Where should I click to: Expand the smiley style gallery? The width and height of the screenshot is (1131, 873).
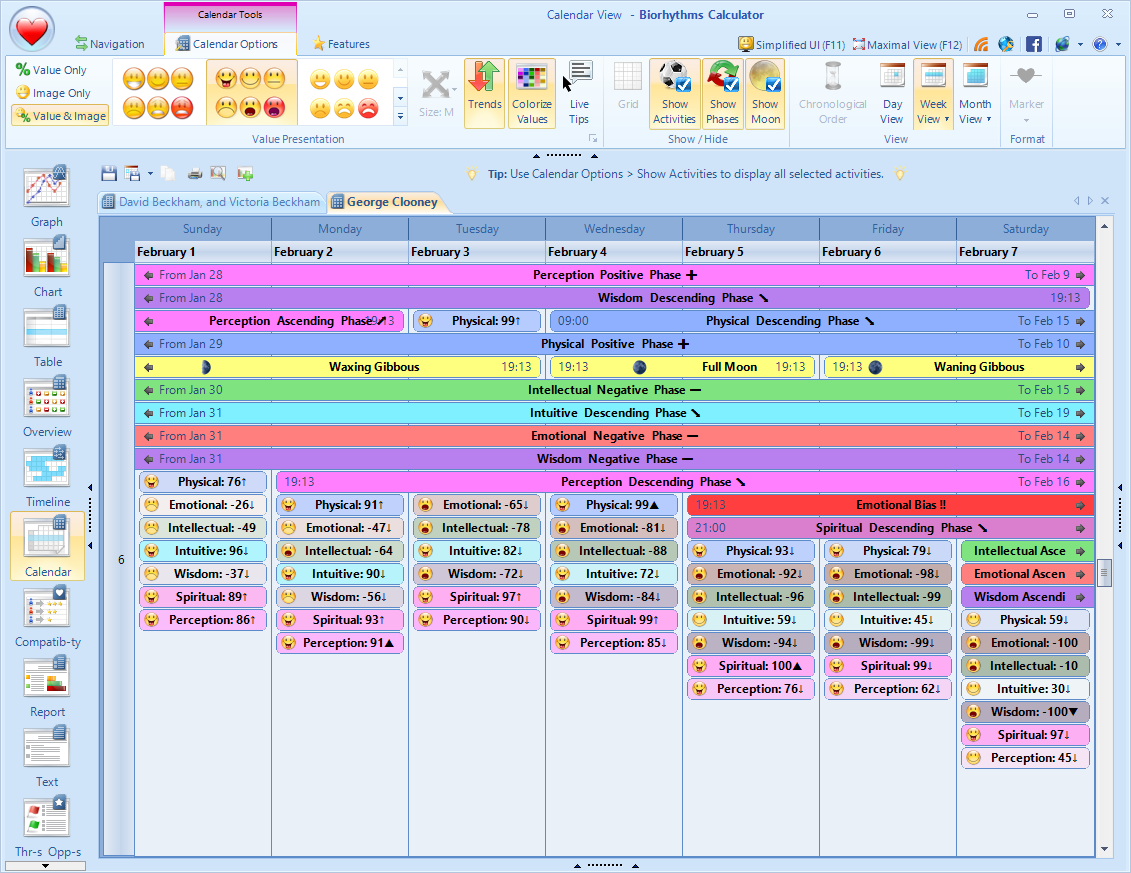401,116
